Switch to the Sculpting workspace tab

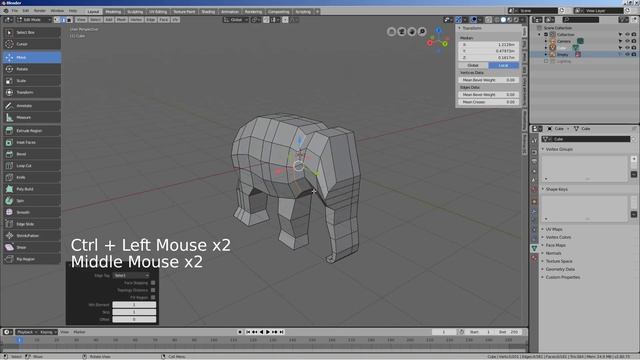click(x=135, y=12)
